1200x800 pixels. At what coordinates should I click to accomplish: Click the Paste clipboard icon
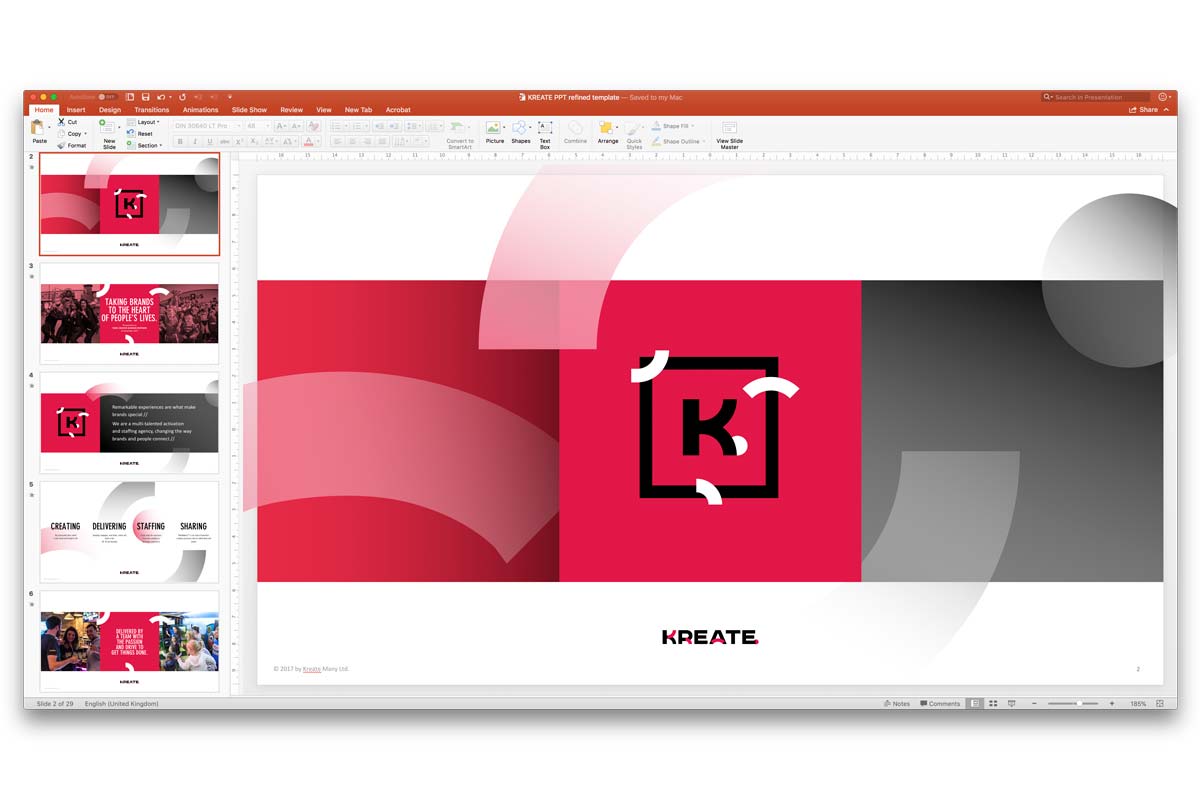pyautogui.click(x=38, y=128)
